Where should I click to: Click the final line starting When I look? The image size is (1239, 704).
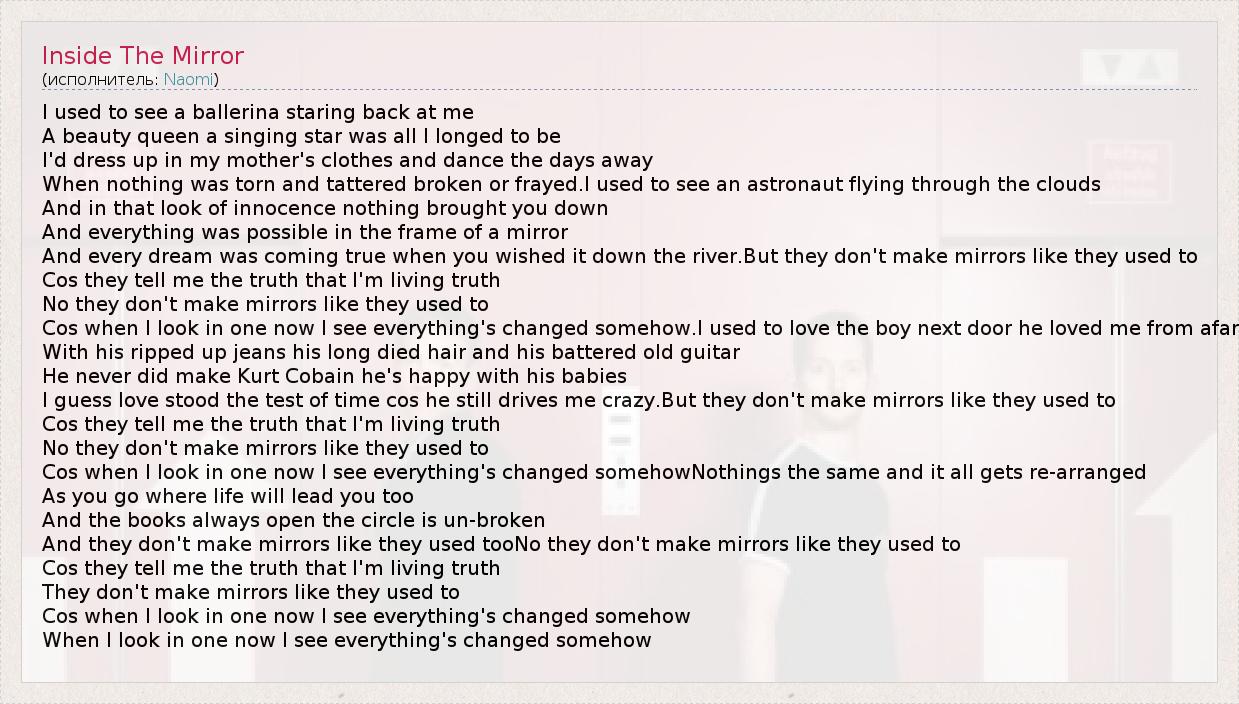[347, 640]
